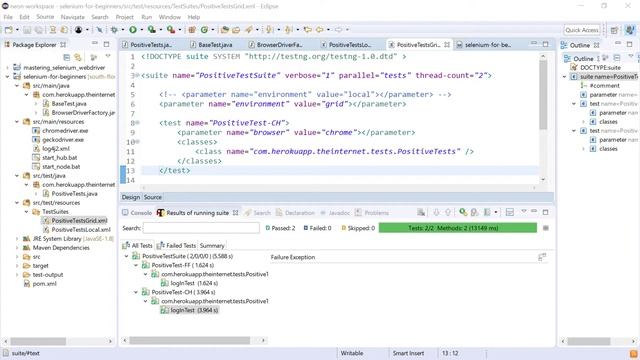640x360 pixels.
Task: Open the Navigate menu
Action: [73, 17]
